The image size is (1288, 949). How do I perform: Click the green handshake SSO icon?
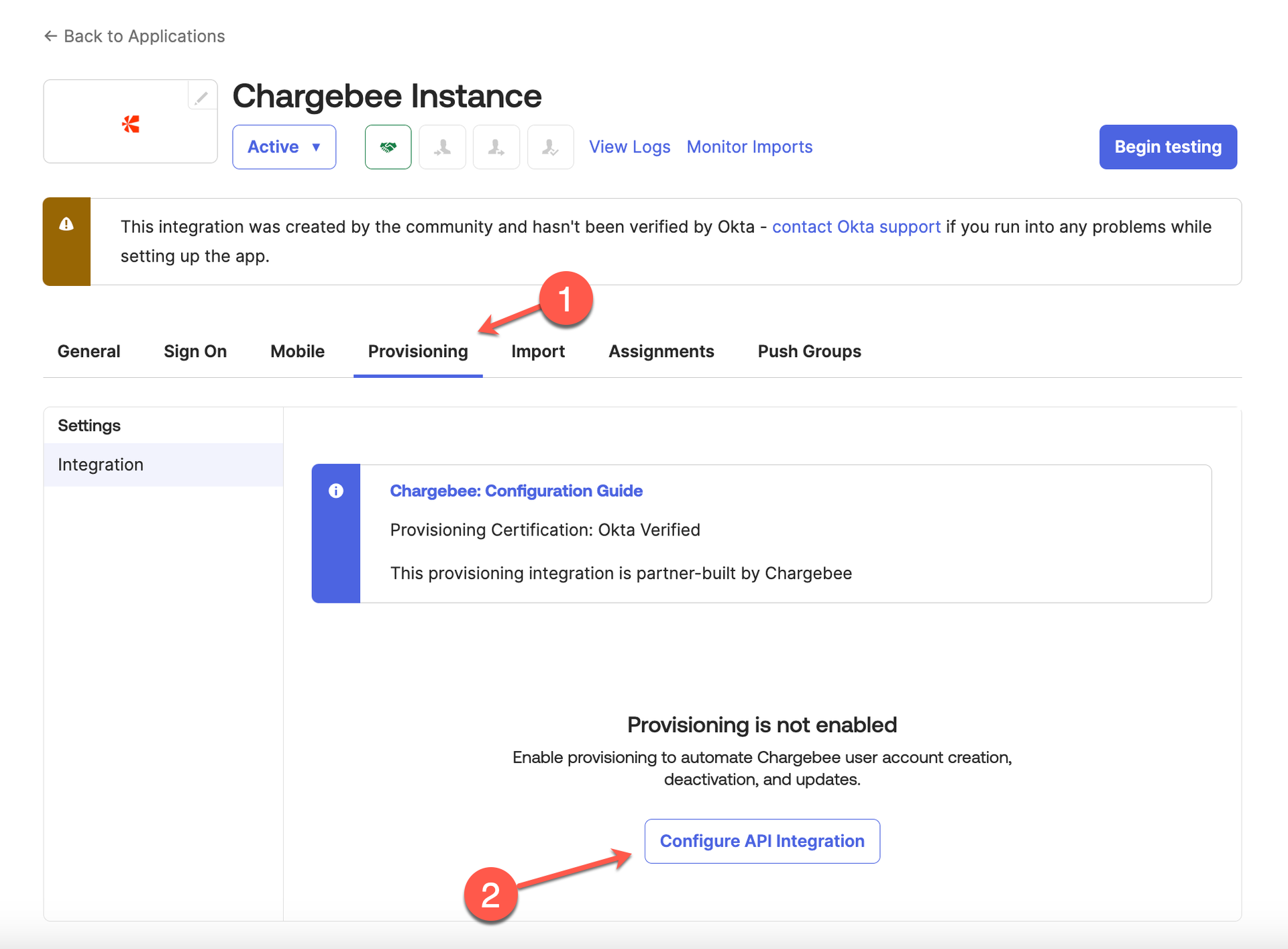[x=388, y=147]
